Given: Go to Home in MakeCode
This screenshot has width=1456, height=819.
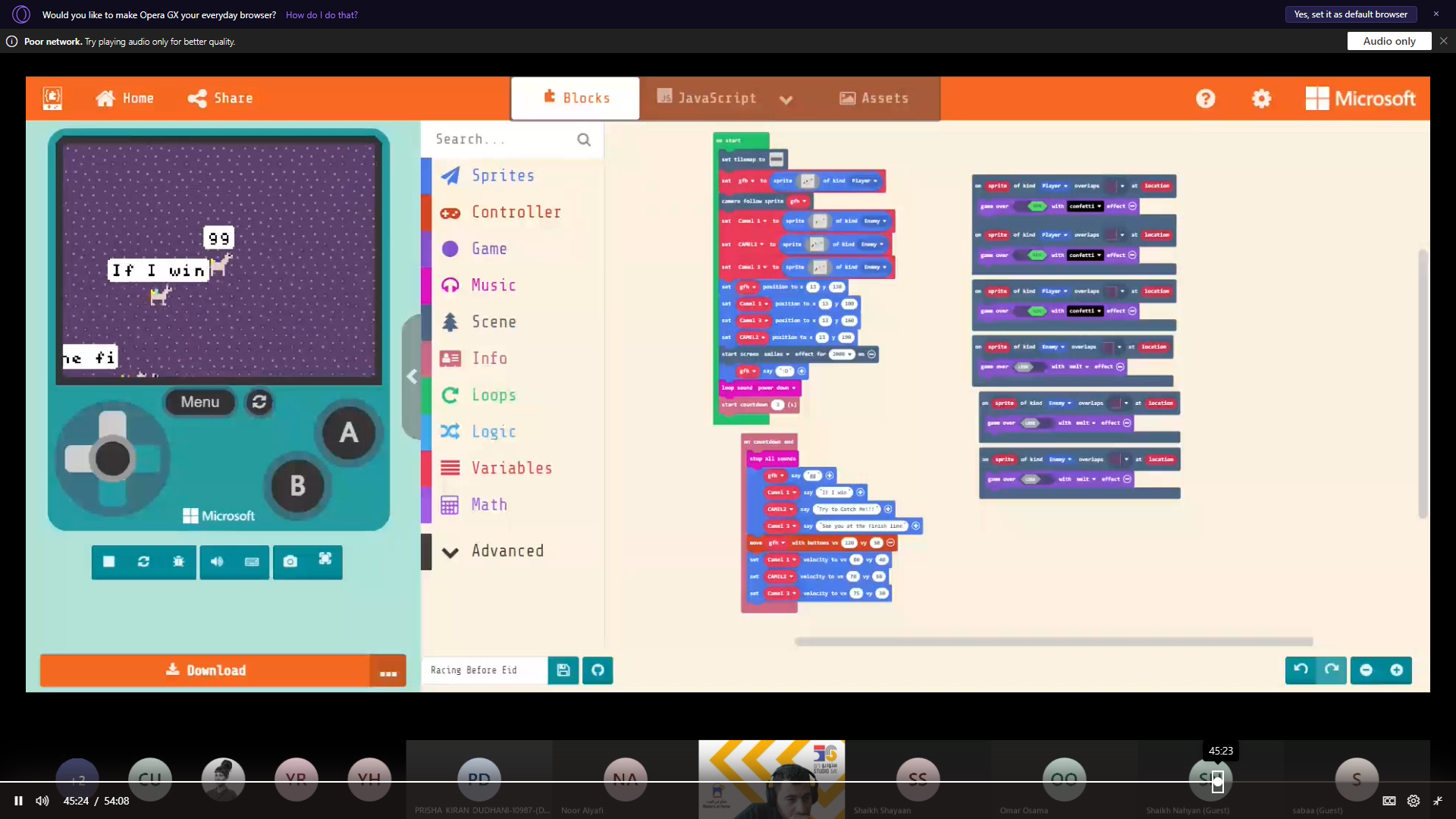Looking at the screenshot, I should [124, 98].
